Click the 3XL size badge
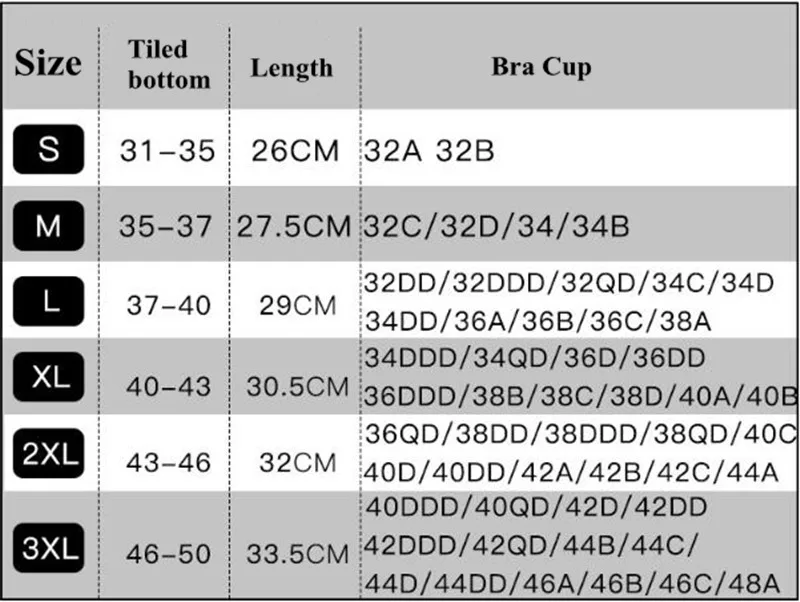The height and width of the screenshot is (602, 800). coord(48,548)
